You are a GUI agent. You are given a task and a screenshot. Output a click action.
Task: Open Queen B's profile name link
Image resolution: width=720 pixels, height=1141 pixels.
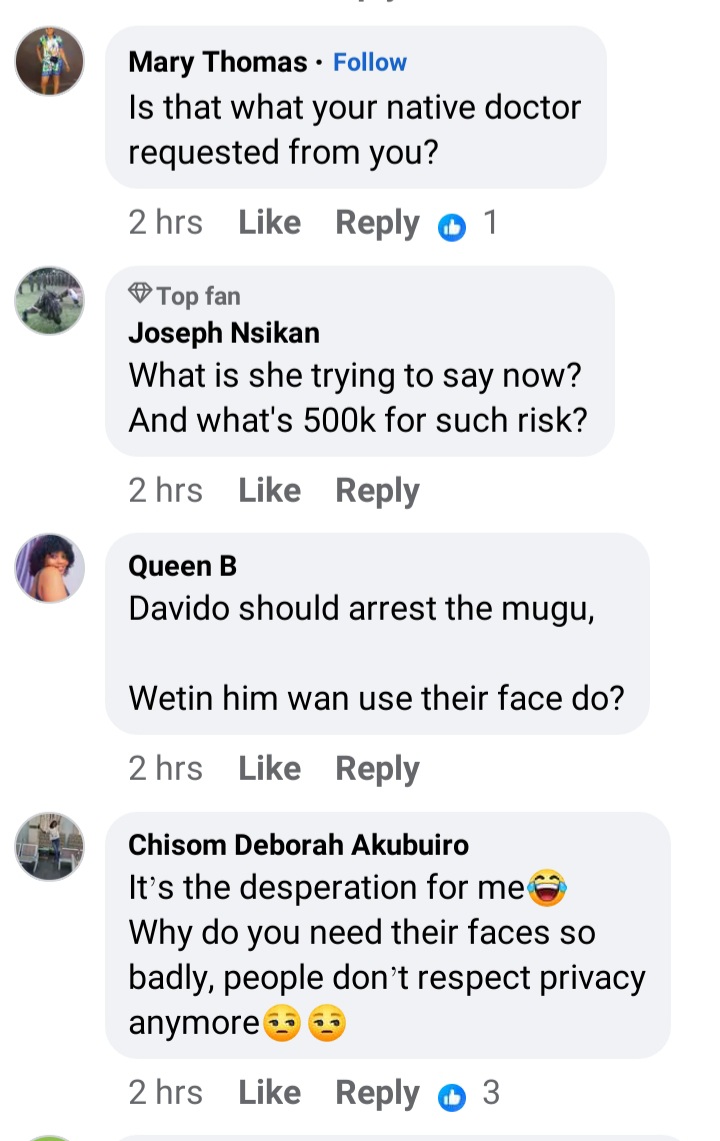coord(183,566)
